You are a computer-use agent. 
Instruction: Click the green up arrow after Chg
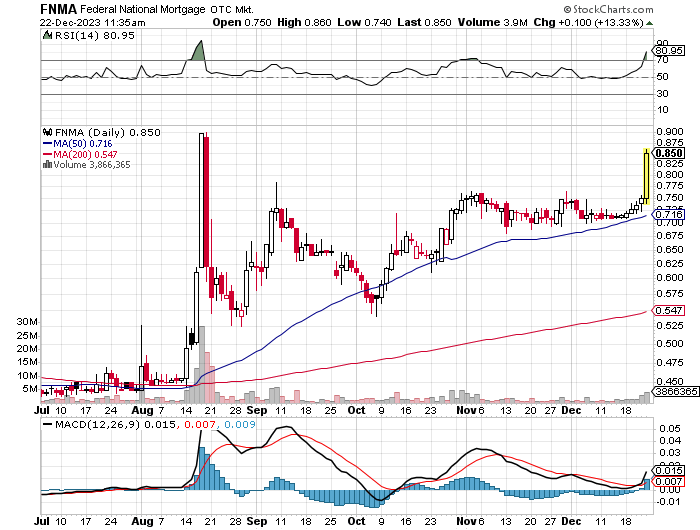(x=650, y=23)
